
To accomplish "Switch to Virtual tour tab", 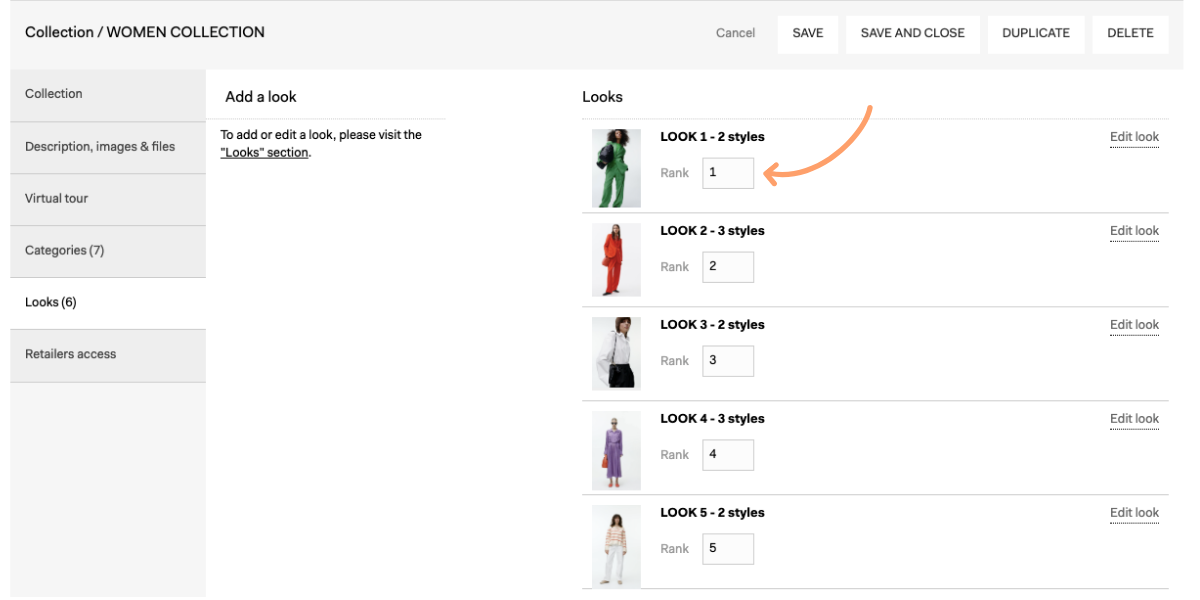I will point(108,199).
